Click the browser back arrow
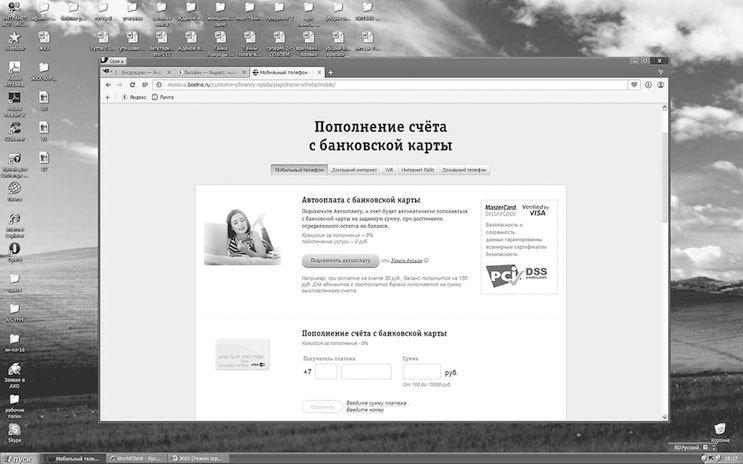The height and width of the screenshot is (464, 743). [106, 85]
